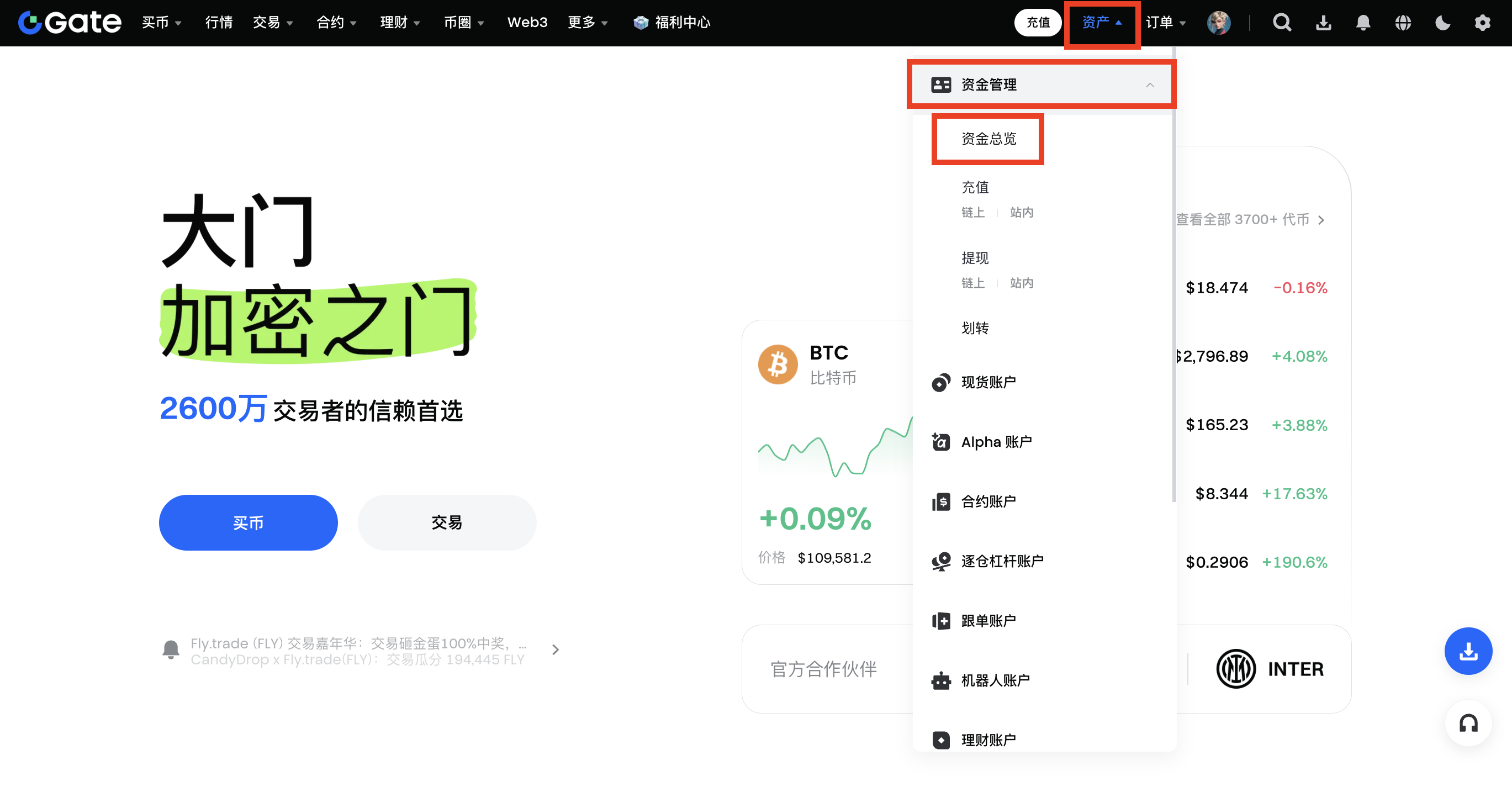Open 现货账户 from assets menu

tap(988, 382)
